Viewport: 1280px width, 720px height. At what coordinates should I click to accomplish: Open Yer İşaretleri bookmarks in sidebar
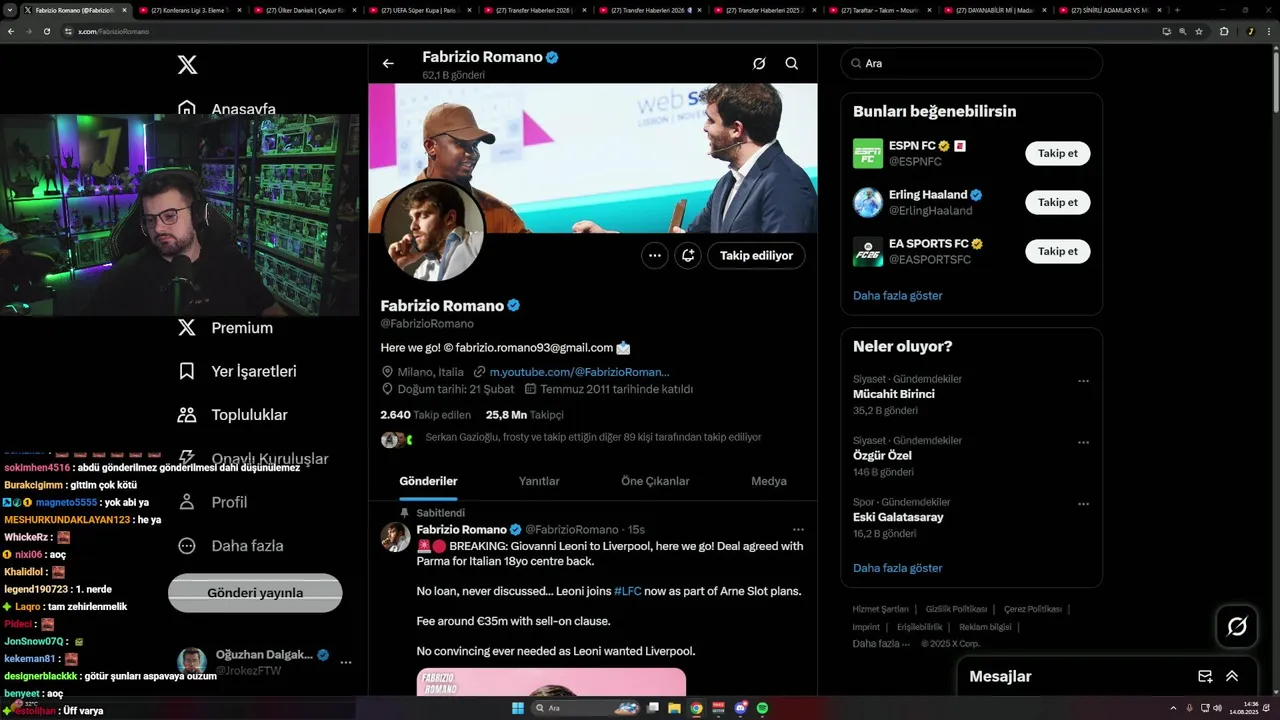237,371
